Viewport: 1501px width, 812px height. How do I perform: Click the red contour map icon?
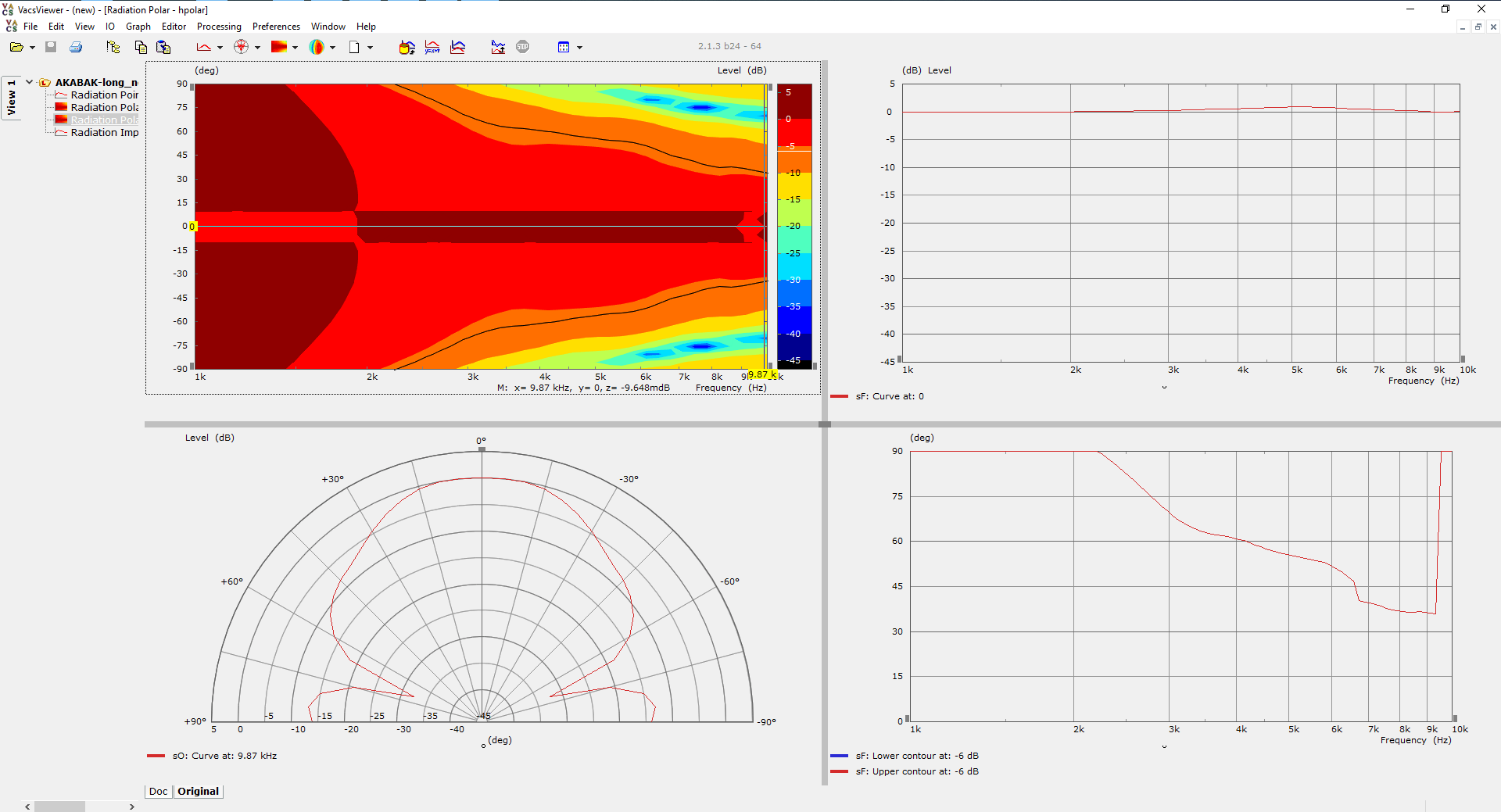click(x=279, y=47)
